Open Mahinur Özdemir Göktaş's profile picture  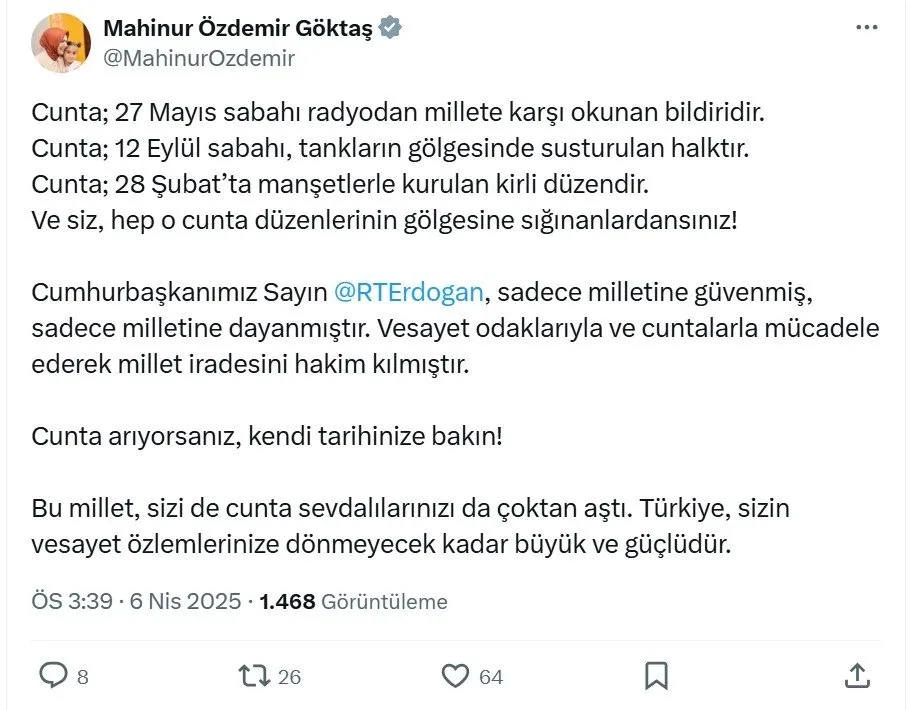click(x=61, y=43)
